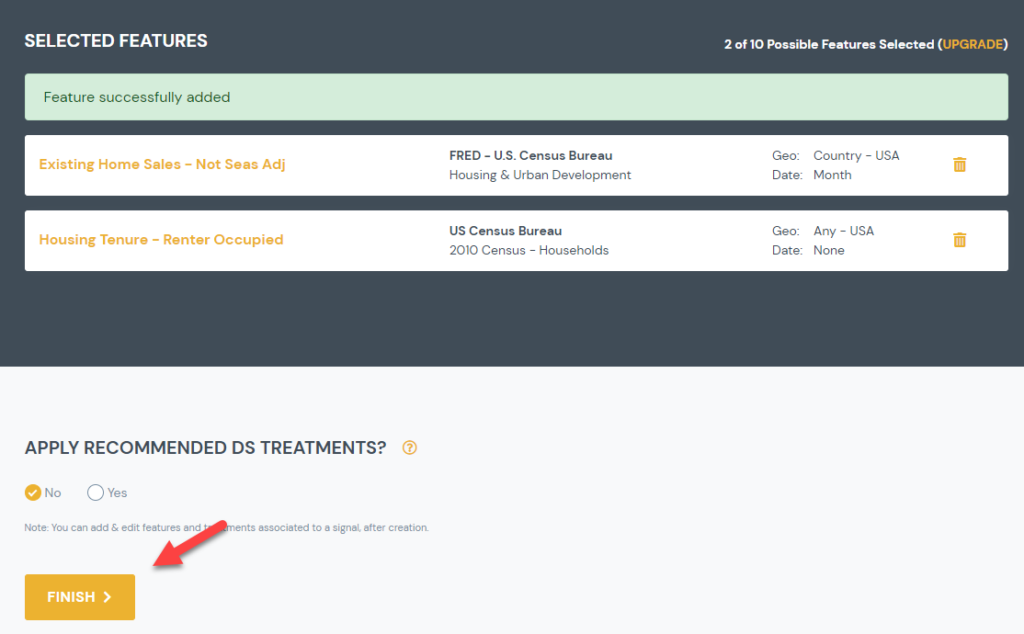Image resolution: width=1024 pixels, height=634 pixels.
Task: Select the No radio option
Action: tap(33, 492)
